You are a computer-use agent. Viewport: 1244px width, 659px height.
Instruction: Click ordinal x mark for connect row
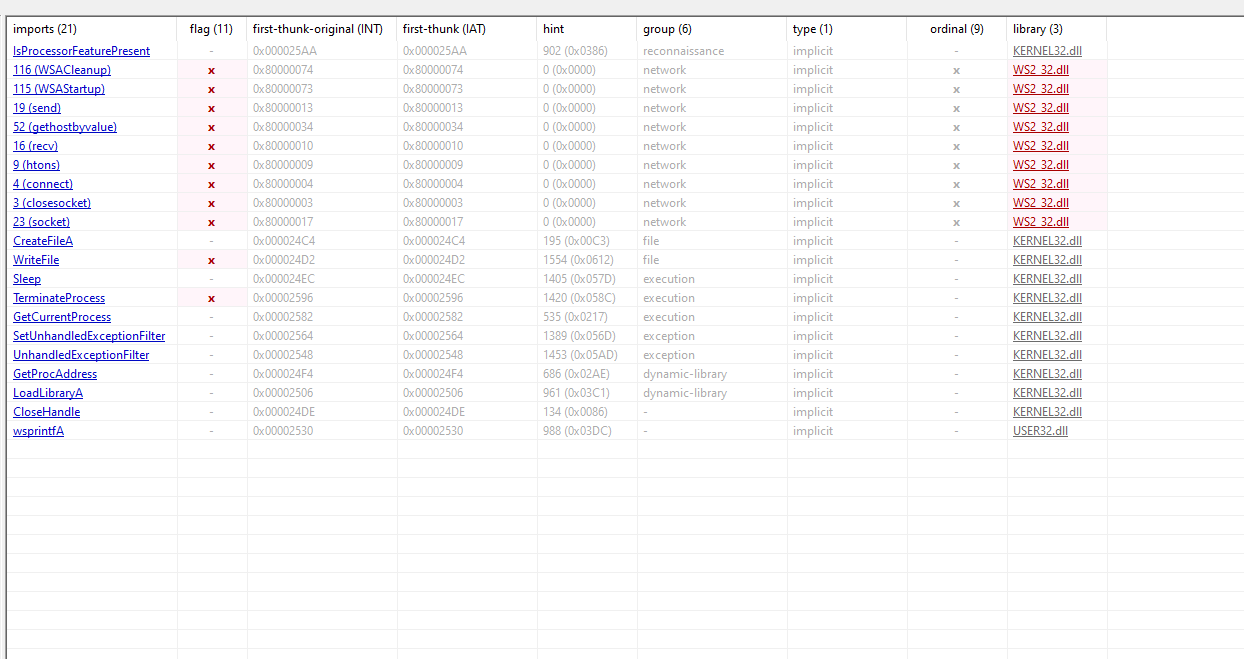pyautogui.click(x=956, y=184)
